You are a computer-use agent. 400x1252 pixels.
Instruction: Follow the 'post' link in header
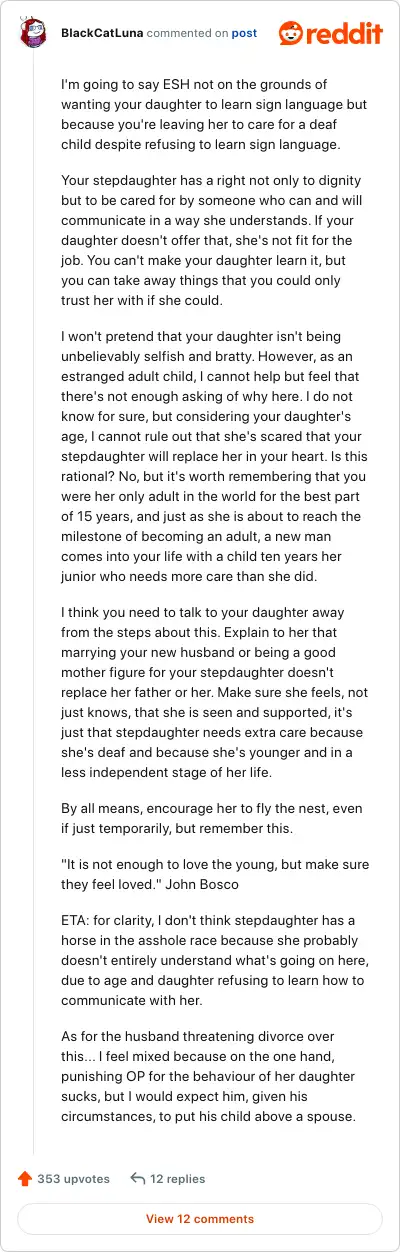pos(244,33)
